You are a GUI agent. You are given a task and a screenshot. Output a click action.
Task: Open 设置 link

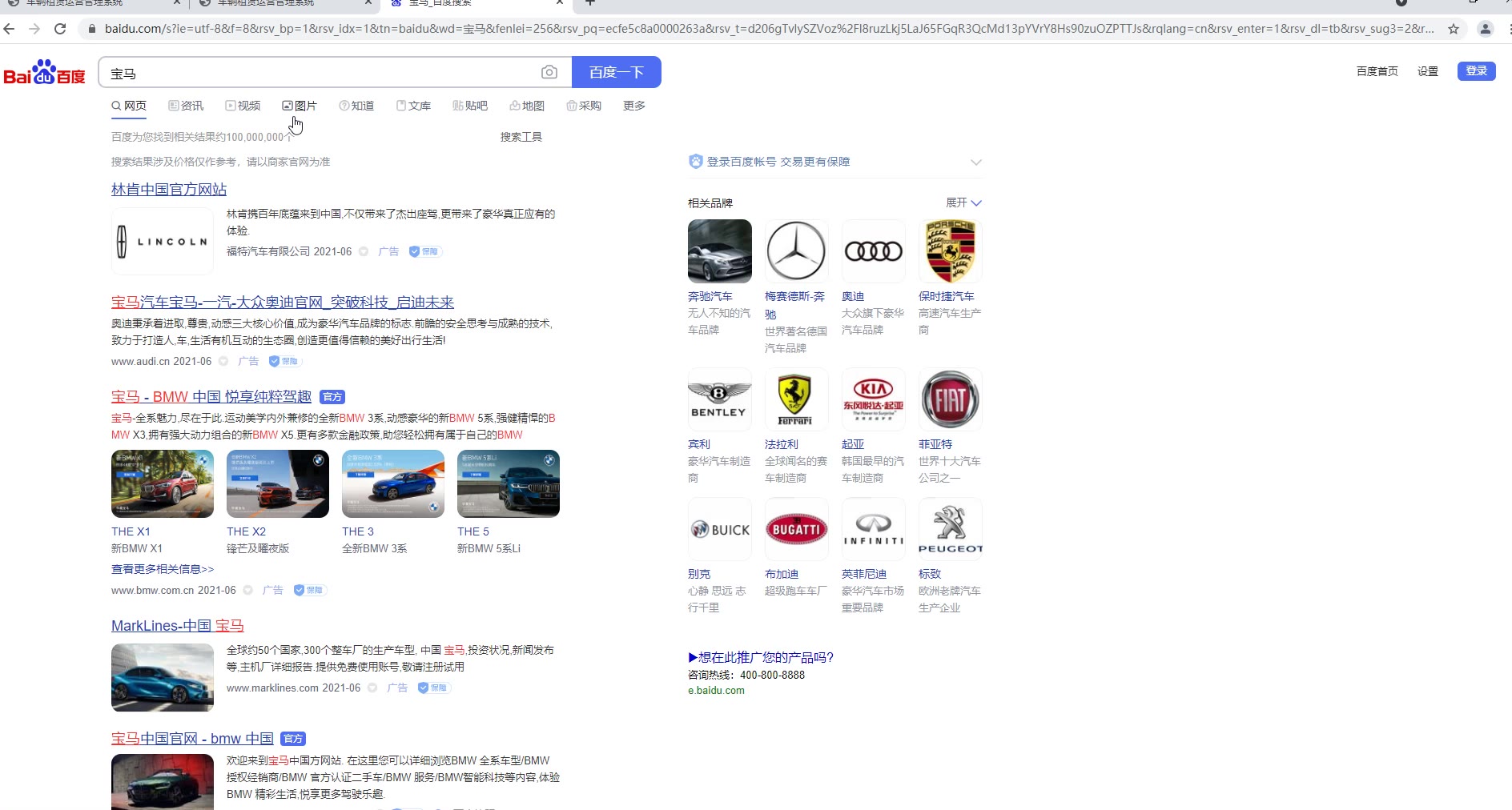point(1428,71)
